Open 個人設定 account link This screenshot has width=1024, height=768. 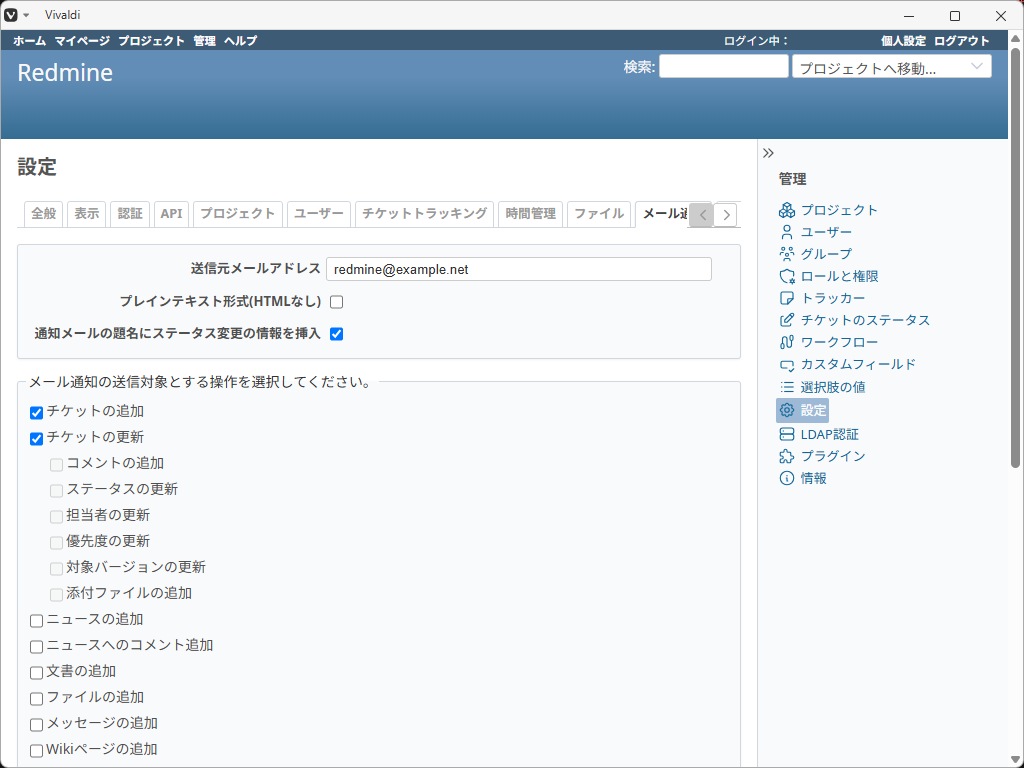(903, 40)
